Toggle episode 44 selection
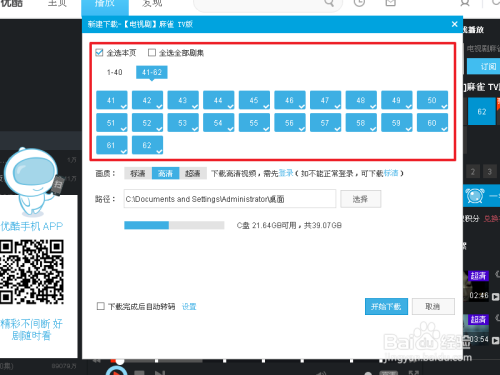The width and height of the screenshot is (500, 375). [x=219, y=100]
